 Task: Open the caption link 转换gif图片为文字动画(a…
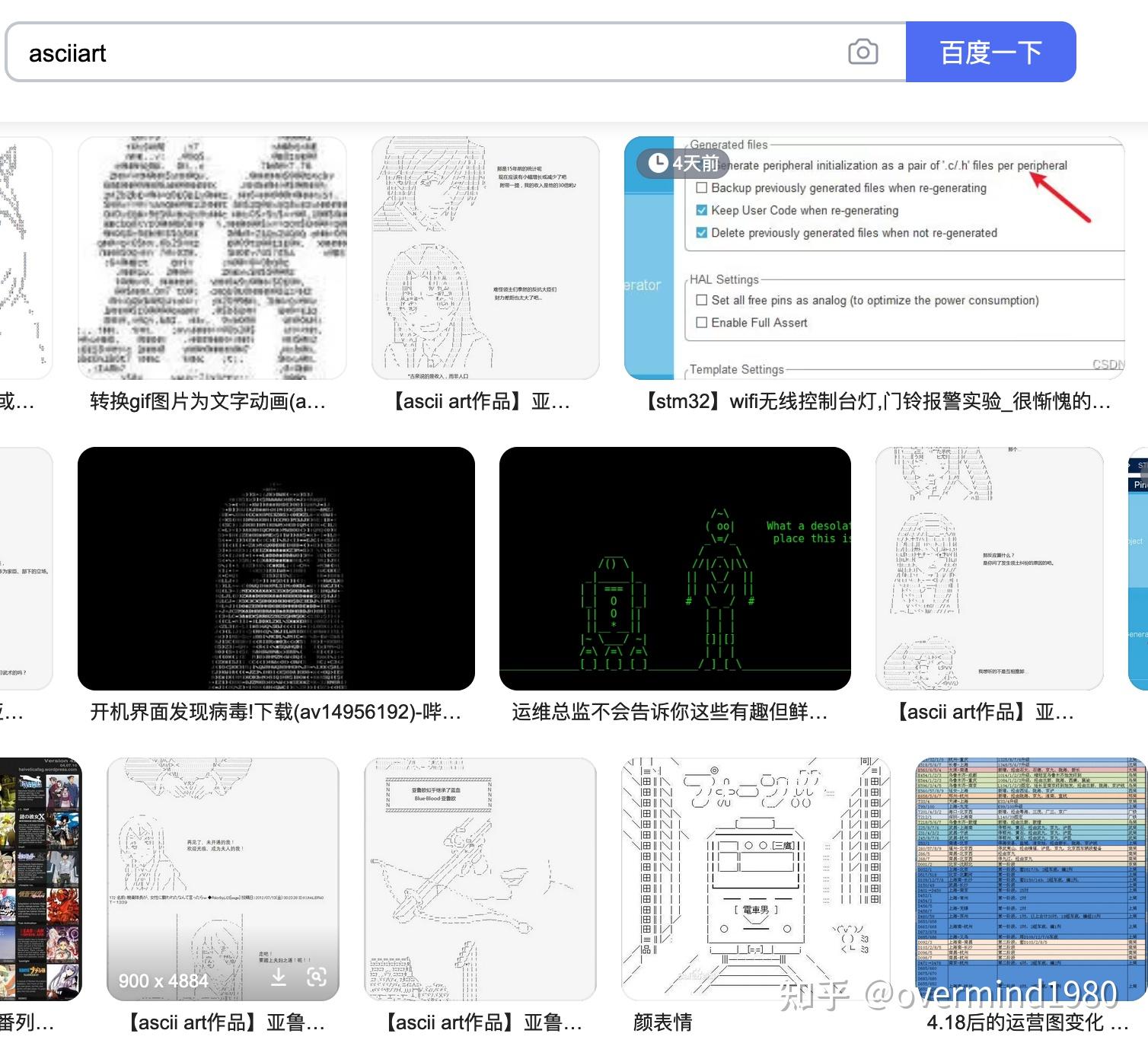[208, 401]
